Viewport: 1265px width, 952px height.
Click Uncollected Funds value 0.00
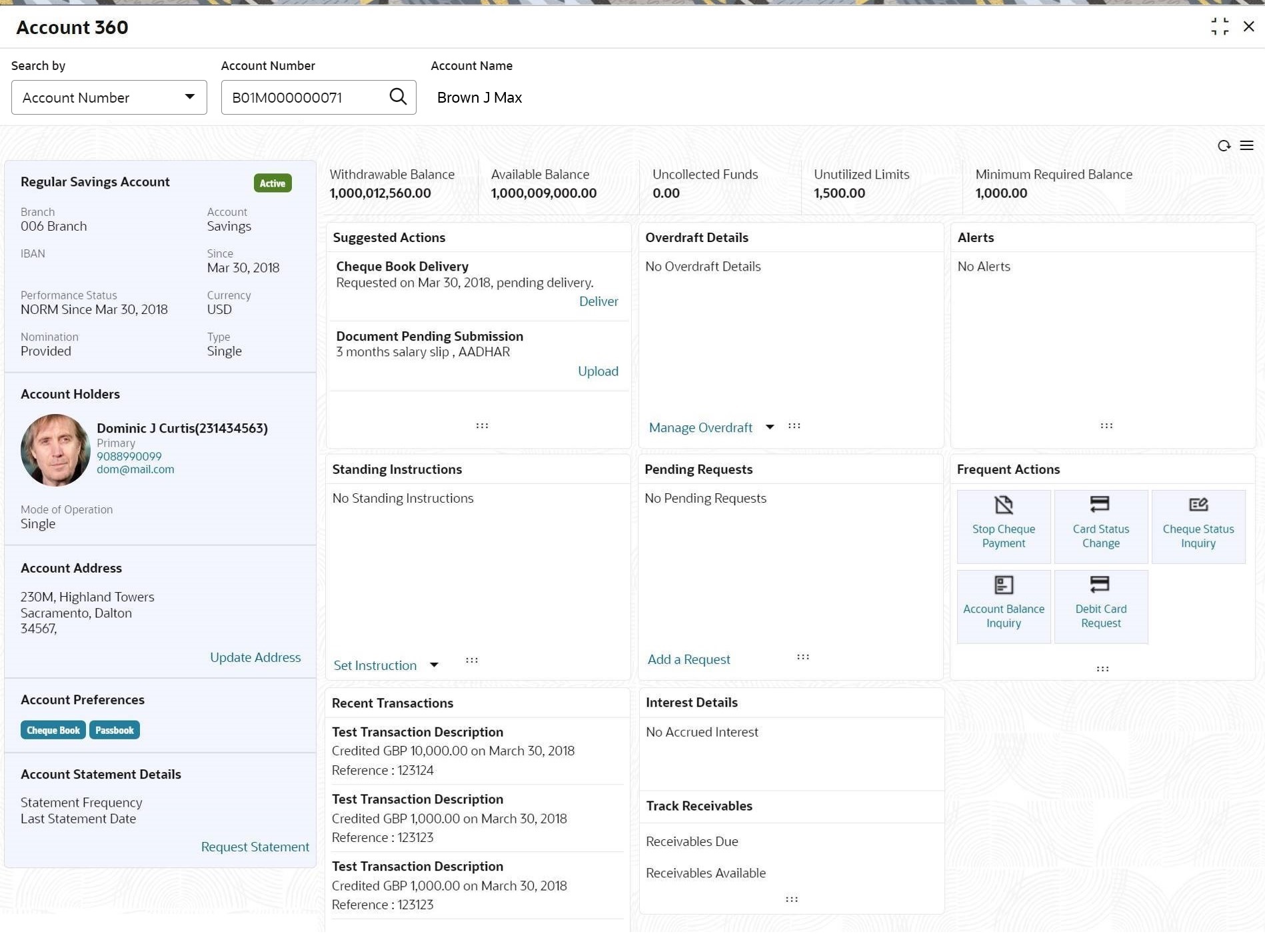click(666, 193)
